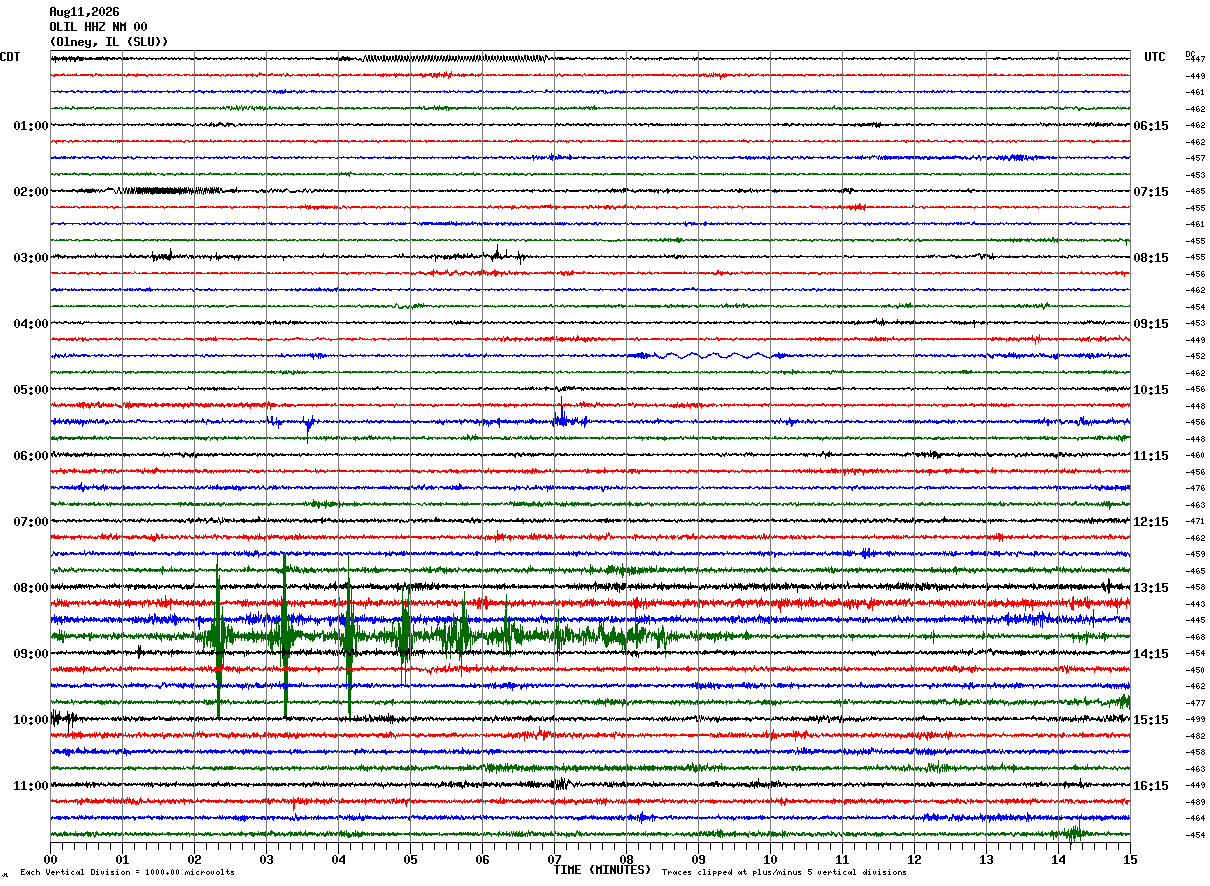This screenshot has width=1210, height=886.
Task: Click the CDT timezone header
Action: 10,57
